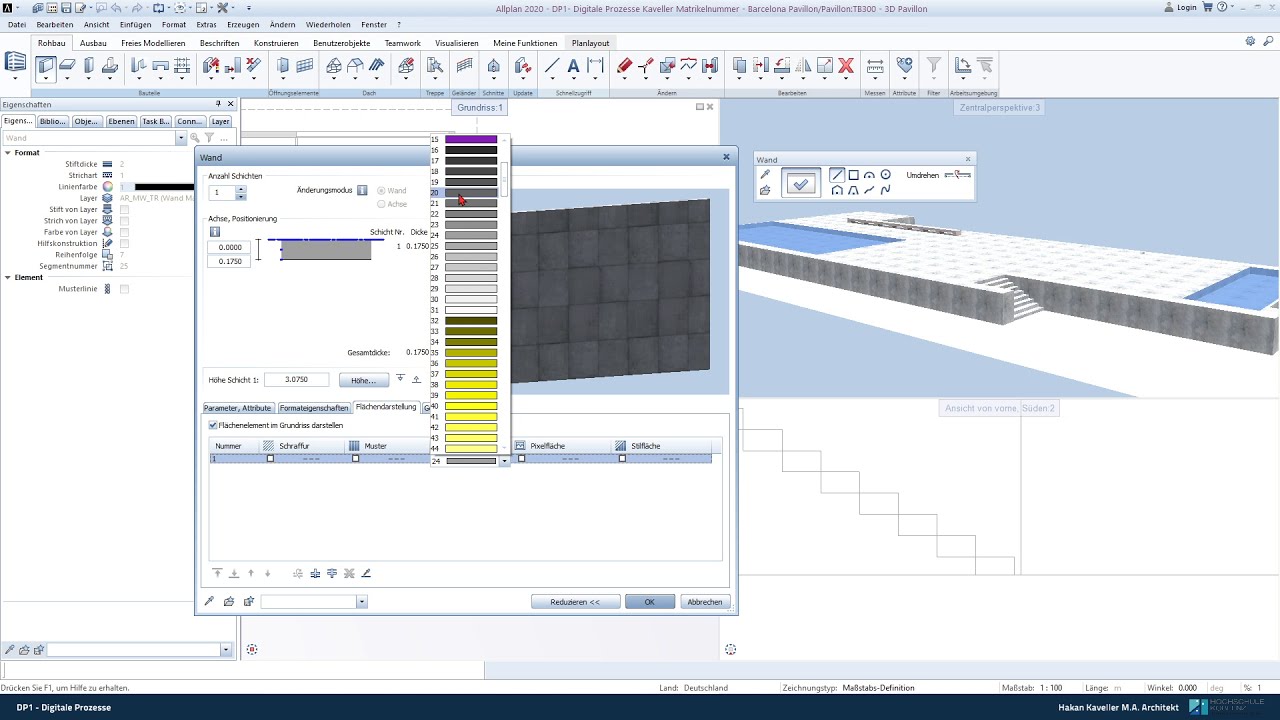Screen dimensions: 1280x720
Task: Tick the Schraffur checkbox in row 1
Action: click(x=270, y=458)
